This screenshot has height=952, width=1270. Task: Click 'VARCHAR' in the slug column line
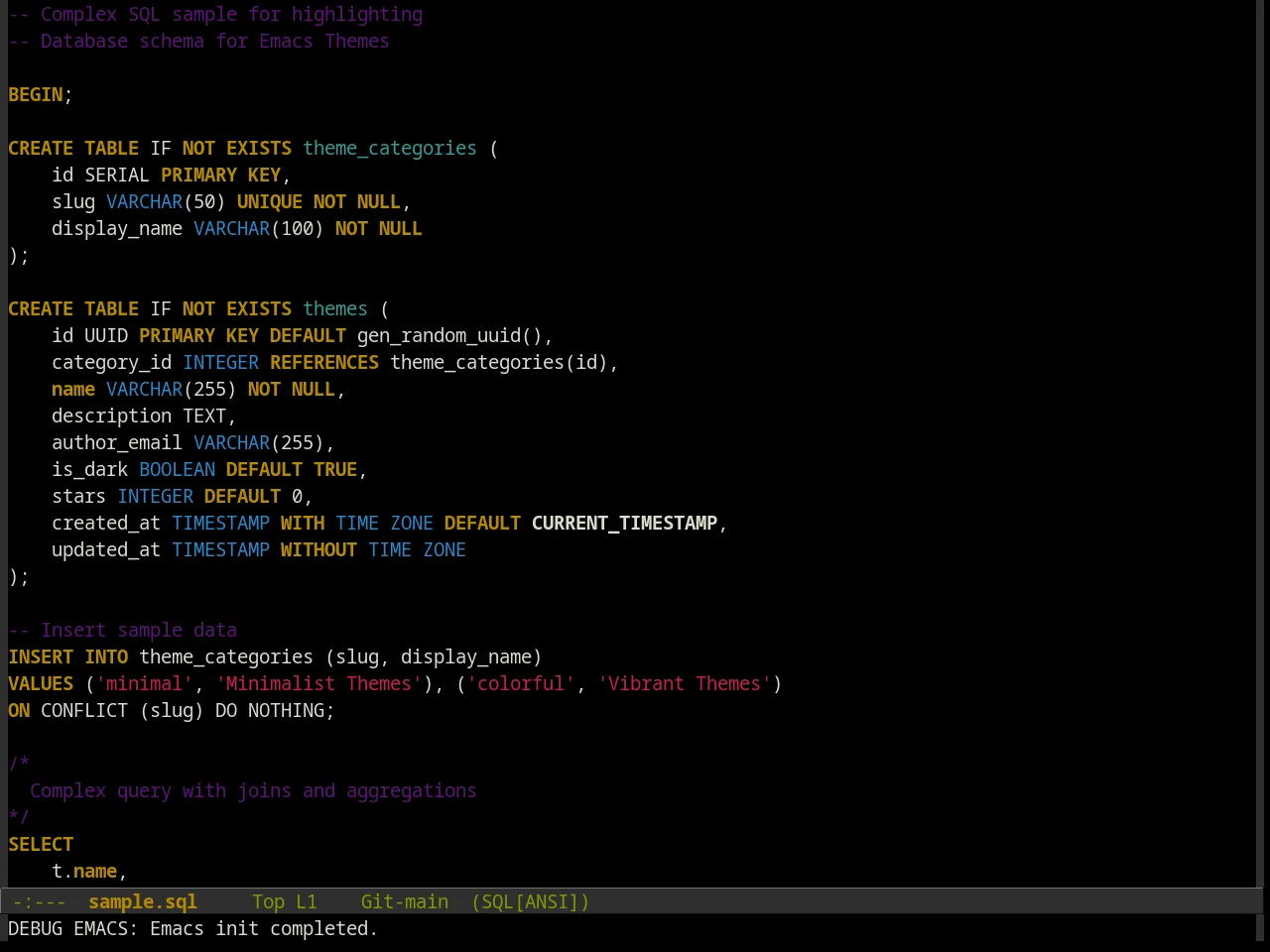[145, 202]
